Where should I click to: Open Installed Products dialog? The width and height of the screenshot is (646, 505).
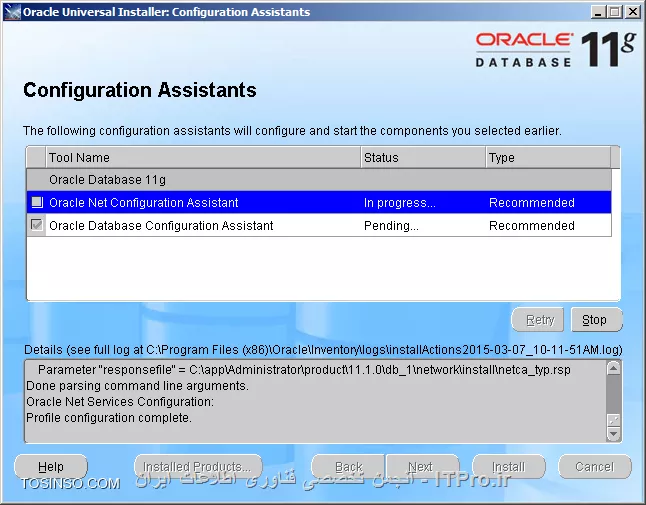[x=198, y=467]
